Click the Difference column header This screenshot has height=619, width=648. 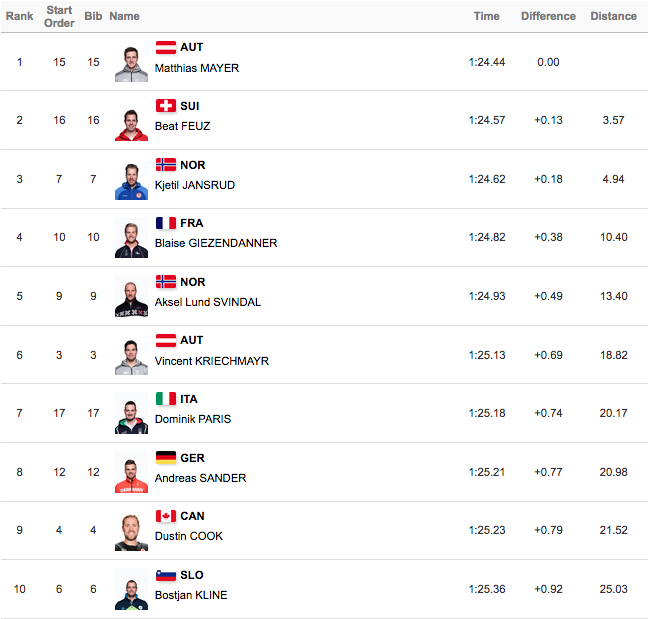click(548, 16)
